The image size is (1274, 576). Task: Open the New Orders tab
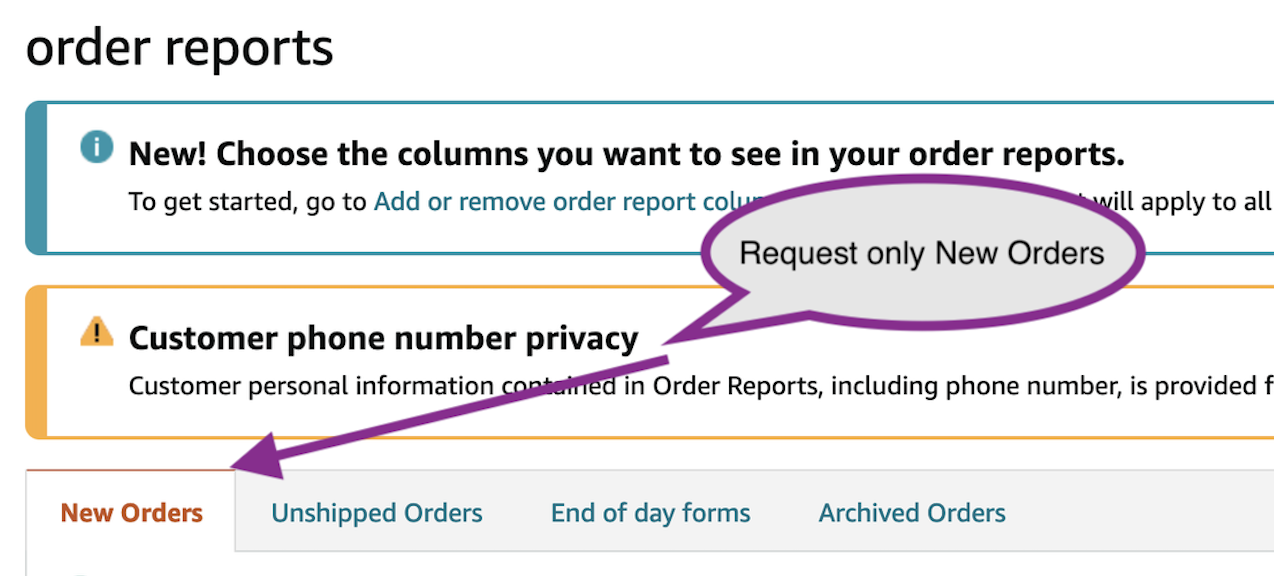(132, 513)
